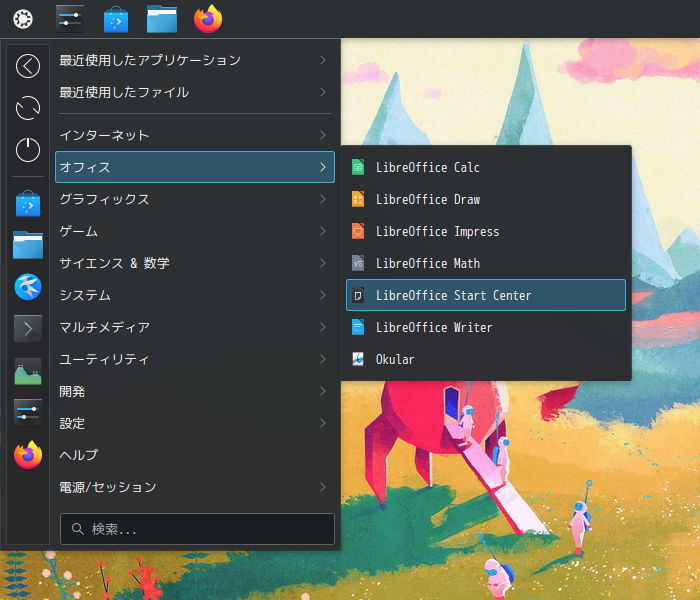Launch Discover store from the top panel
Viewport: 700px width, 600px height.
[116, 19]
